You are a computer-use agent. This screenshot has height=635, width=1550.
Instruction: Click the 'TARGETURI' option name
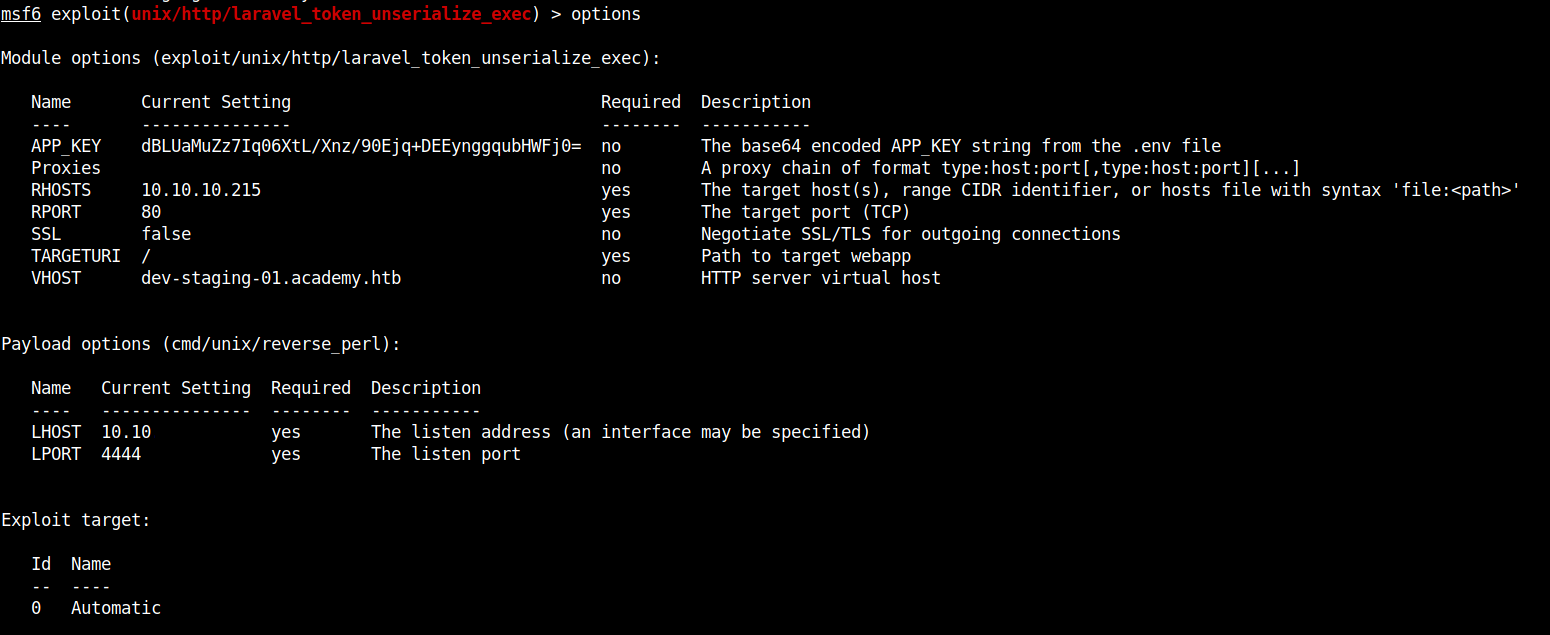tap(76, 256)
